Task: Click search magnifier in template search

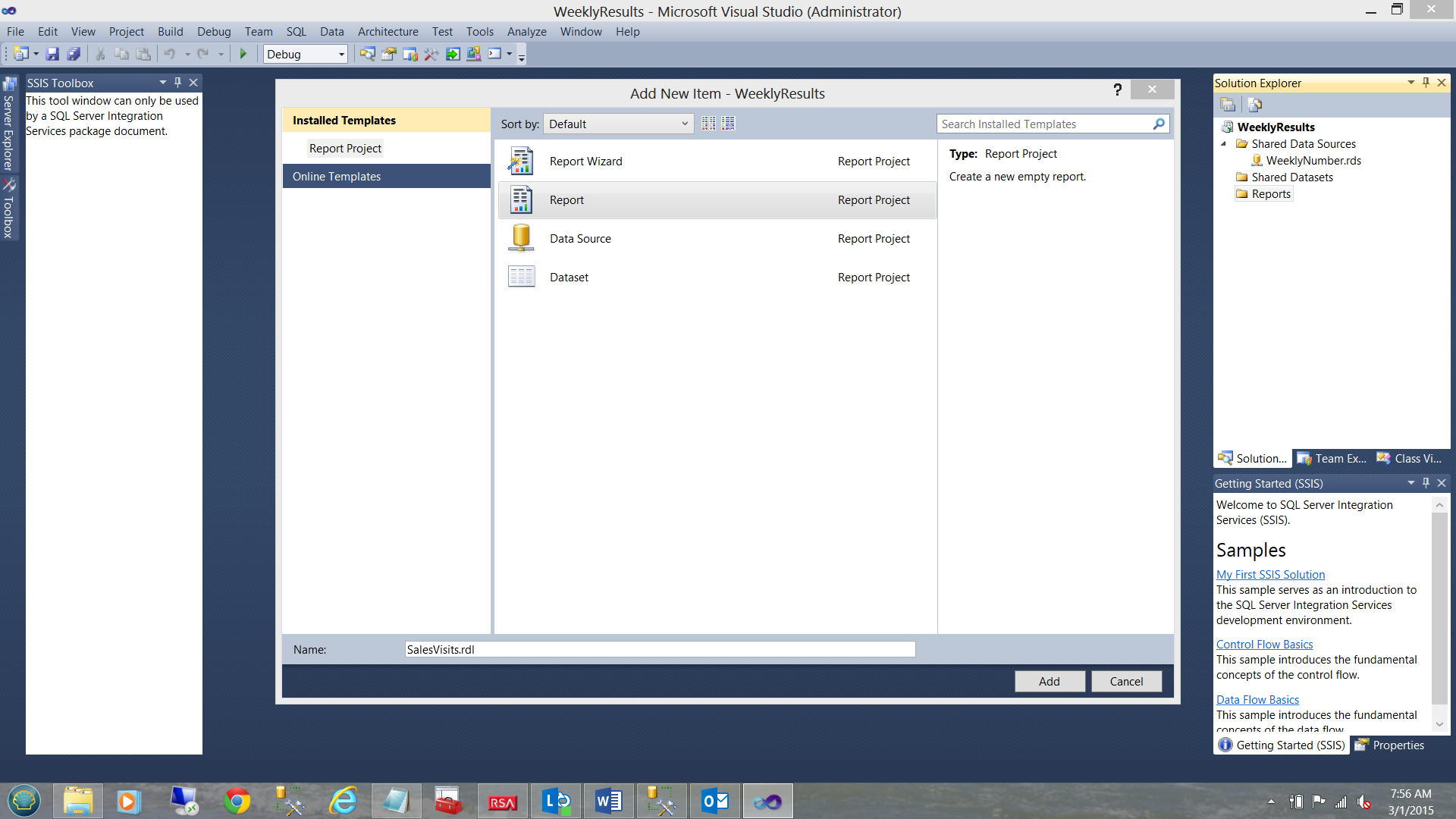Action: (1158, 124)
